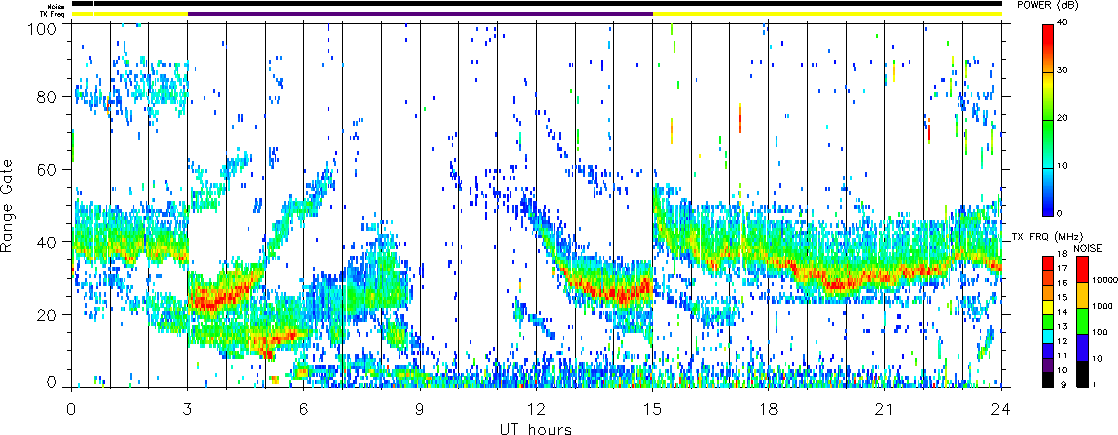Select the 1000 label on NOISE scale
The image size is (1118, 435).
tap(1102, 306)
